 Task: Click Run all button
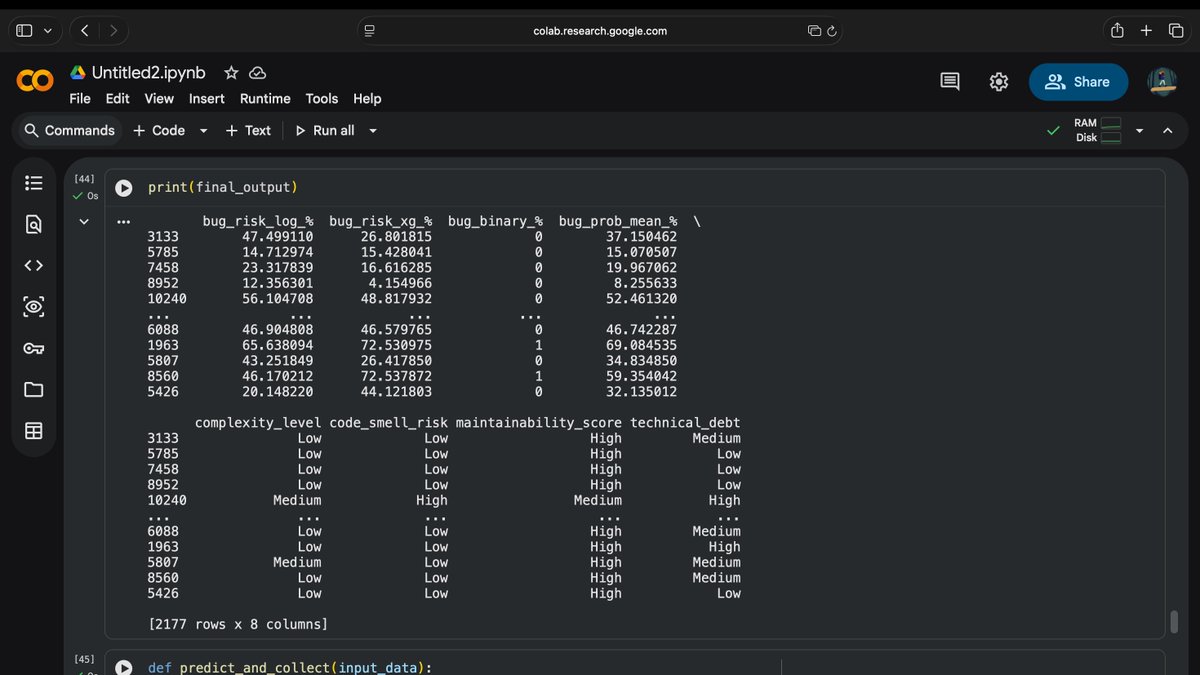[324, 131]
